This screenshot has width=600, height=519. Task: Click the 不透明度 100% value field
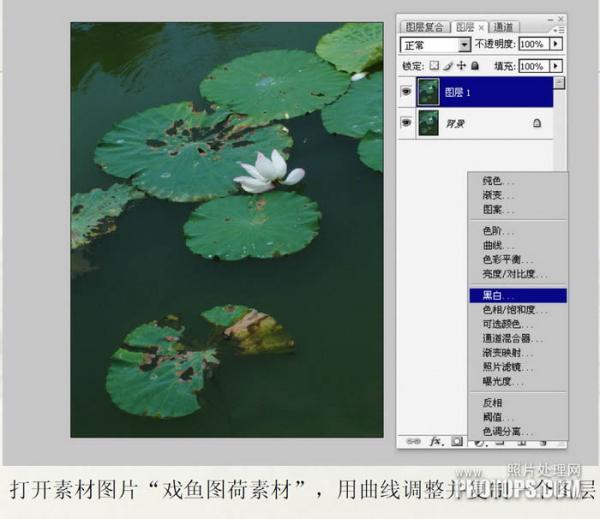click(x=532, y=45)
